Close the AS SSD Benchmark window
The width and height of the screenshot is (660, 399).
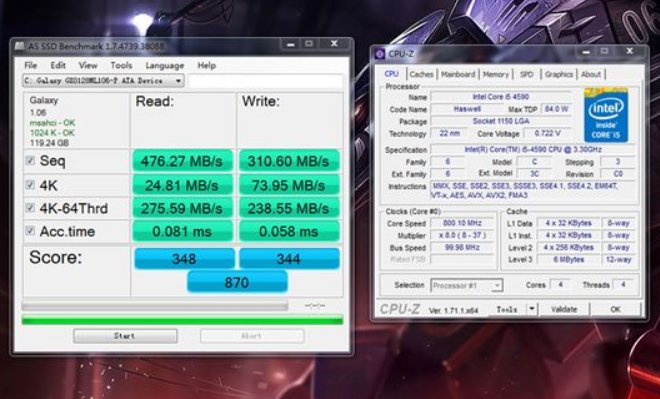(334, 44)
